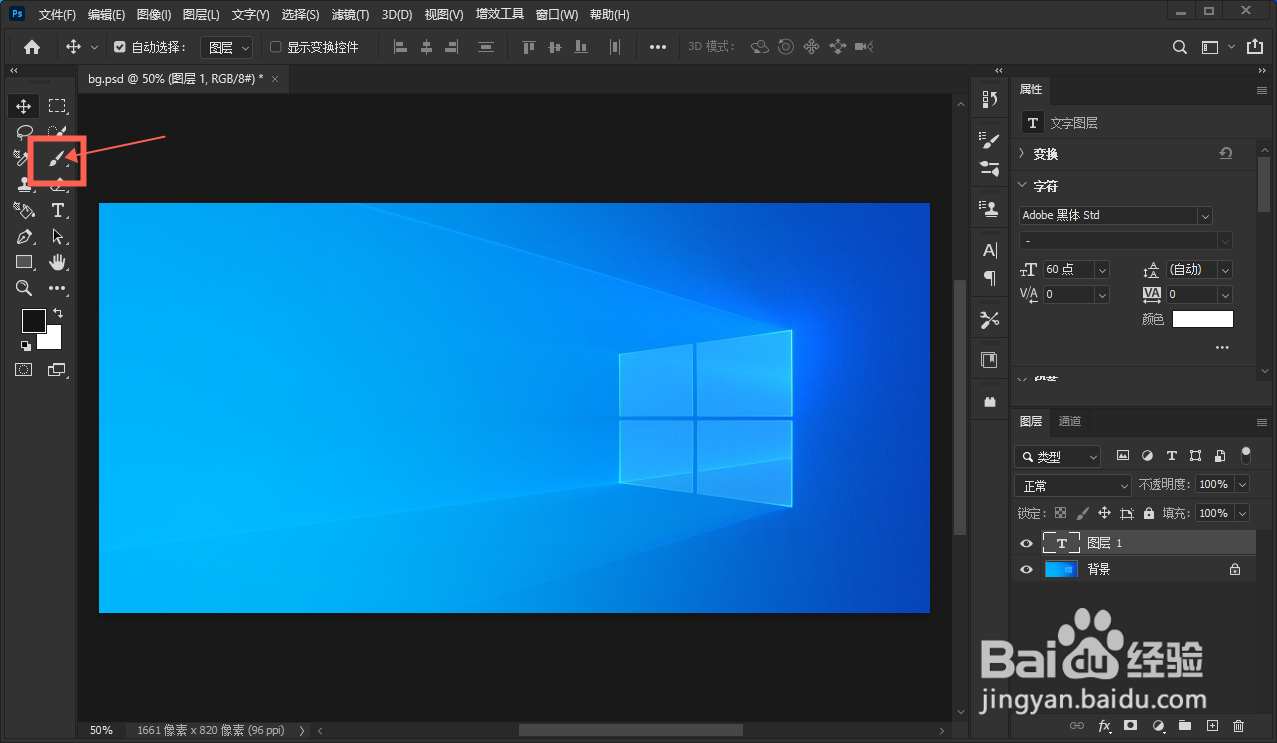Image resolution: width=1277 pixels, height=743 pixels.
Task: Toggle the pixel layers filter
Action: tap(1123, 456)
